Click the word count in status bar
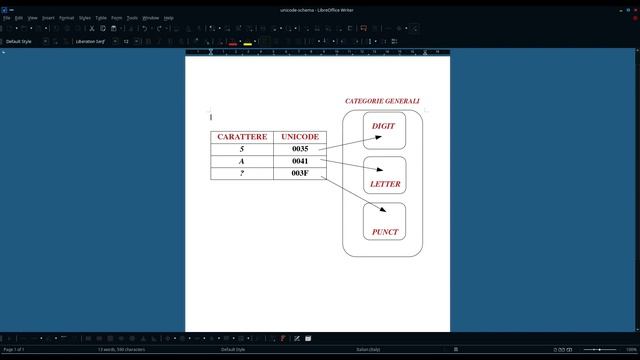This screenshot has width=640, height=360. (121, 349)
